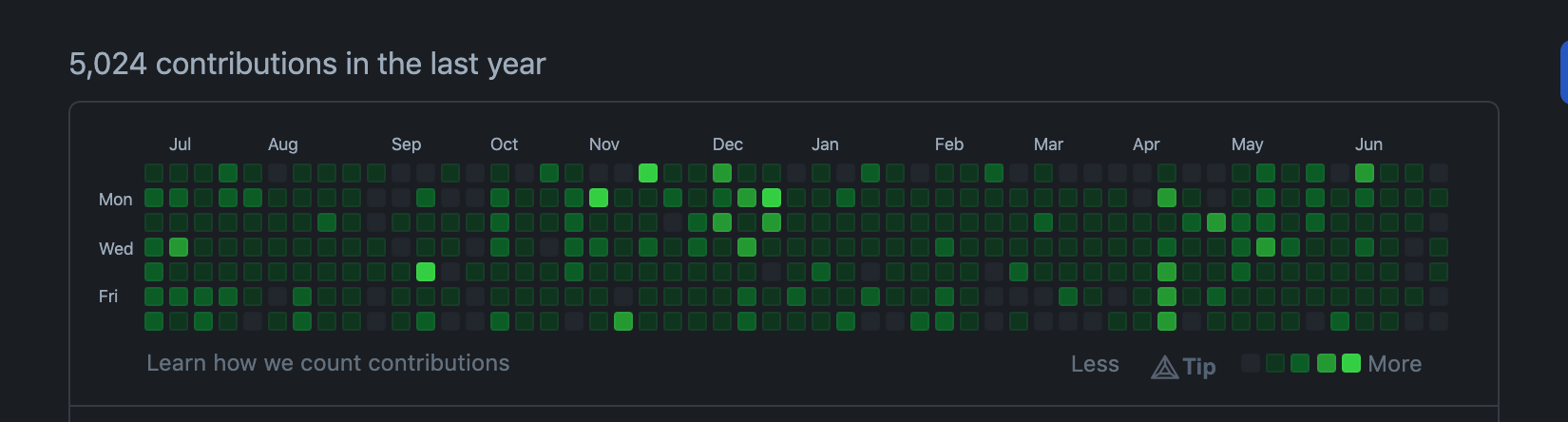Open Learn how we count contributions link
The height and width of the screenshot is (422, 1568).
pyautogui.click(x=328, y=363)
